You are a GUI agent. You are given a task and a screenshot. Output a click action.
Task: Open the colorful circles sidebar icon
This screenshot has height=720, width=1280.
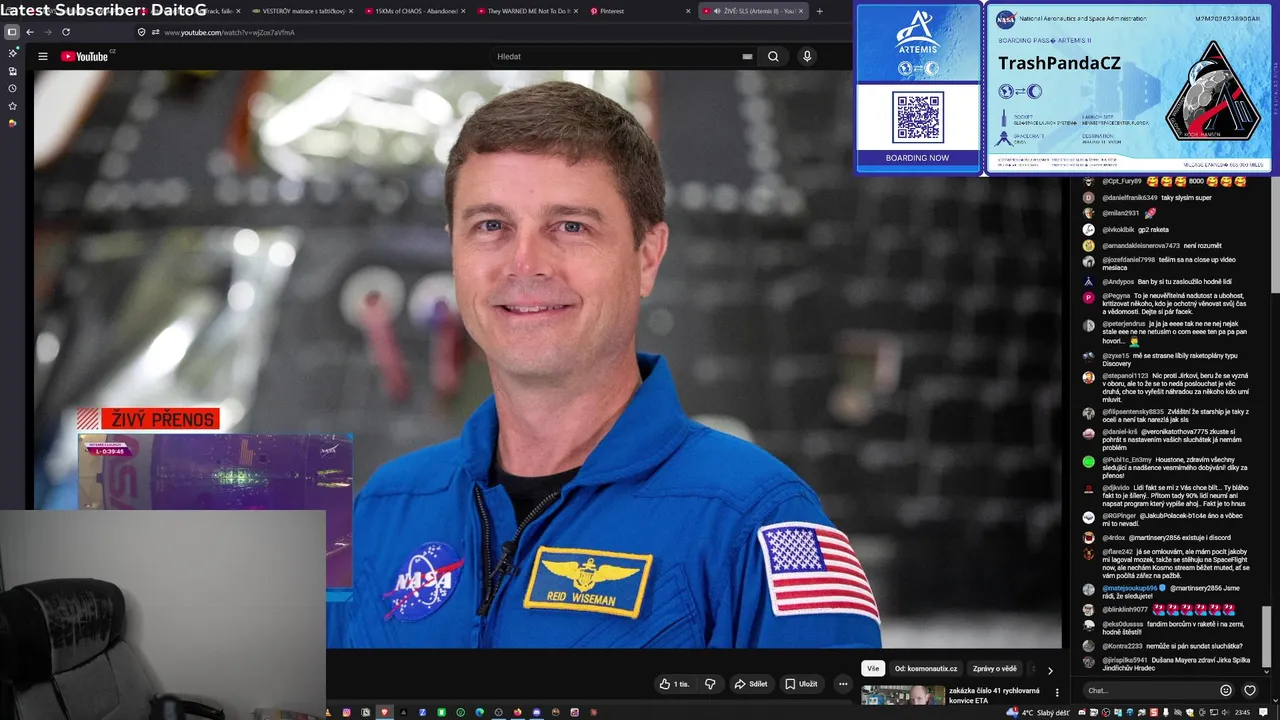click(x=12, y=123)
